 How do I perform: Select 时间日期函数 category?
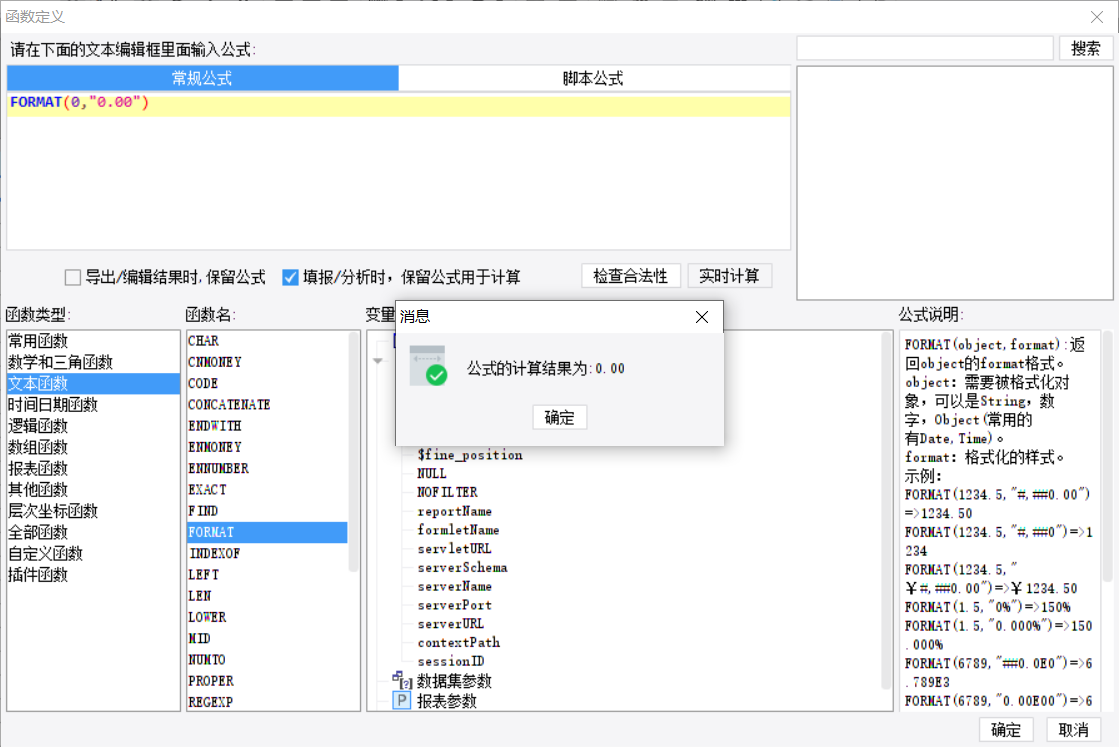93,405
